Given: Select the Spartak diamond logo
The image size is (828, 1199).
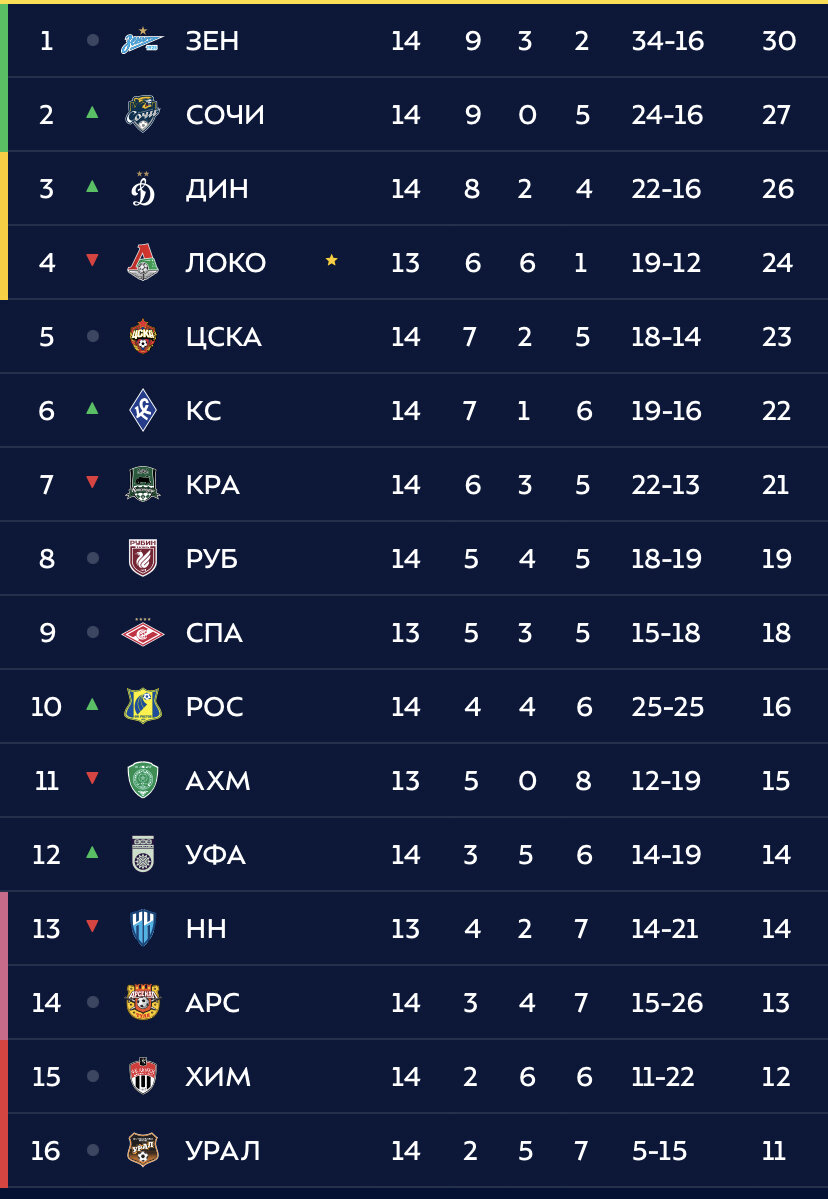Looking at the screenshot, I should point(143,632).
